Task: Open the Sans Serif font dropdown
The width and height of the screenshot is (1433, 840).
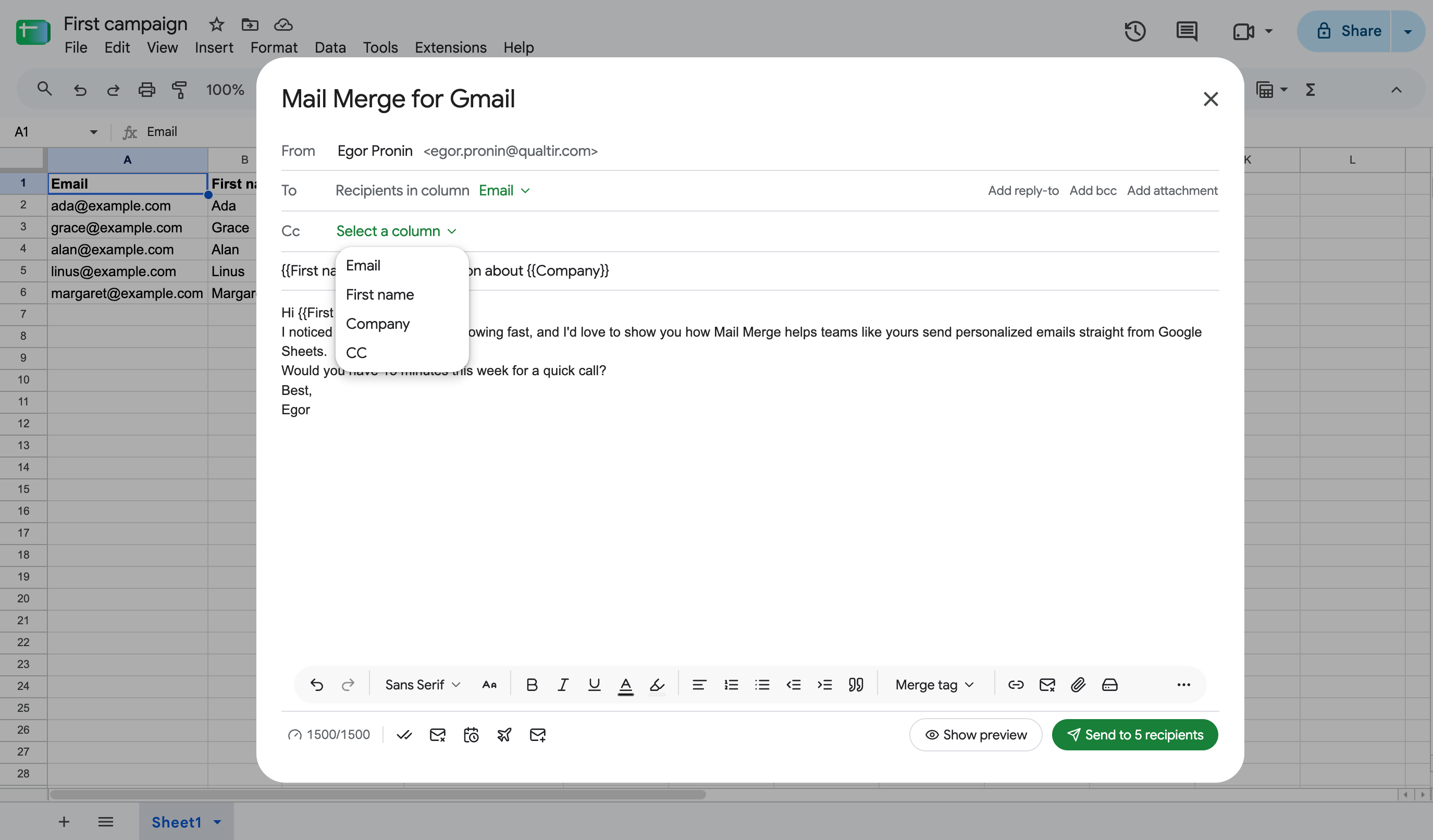Action: point(423,685)
